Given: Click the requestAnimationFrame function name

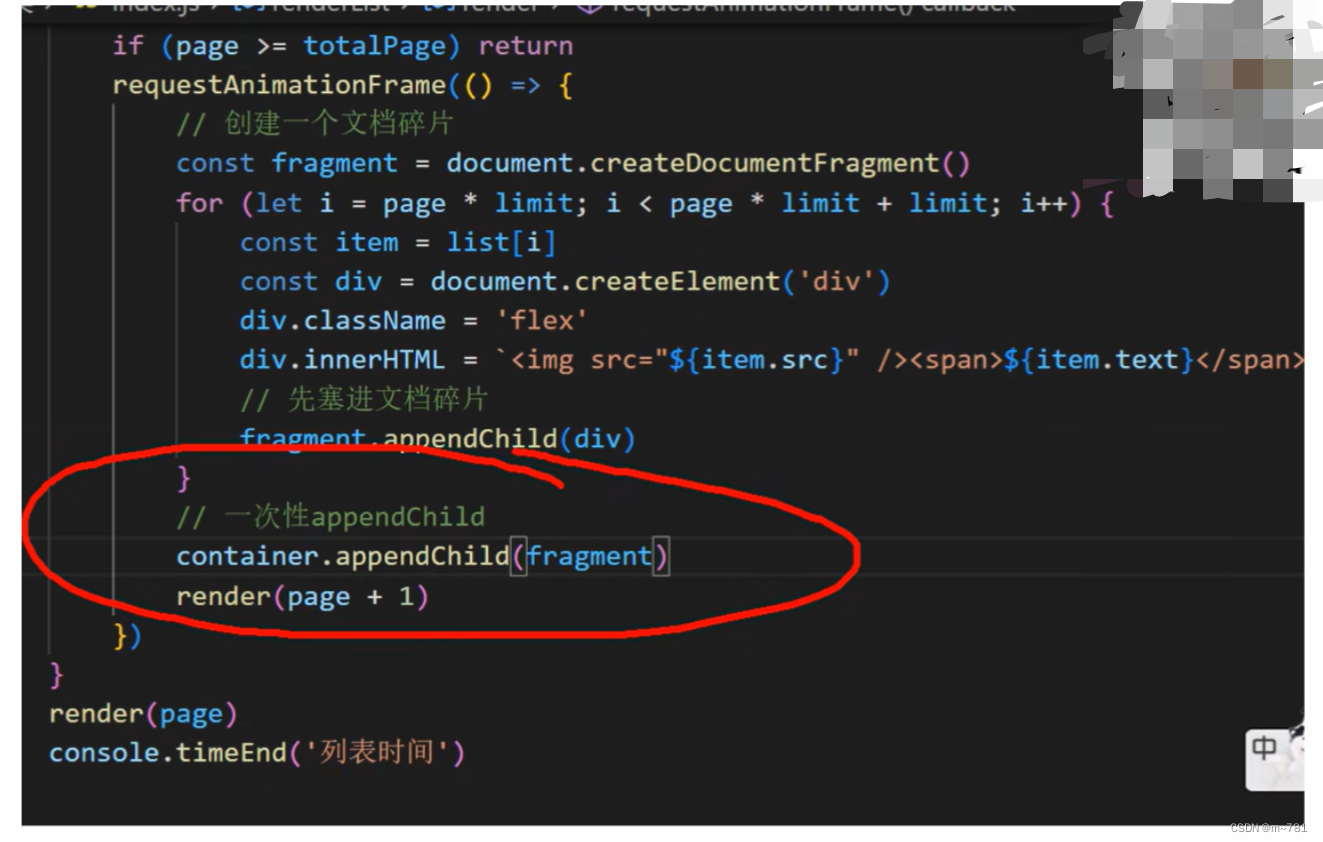Looking at the screenshot, I should (279, 85).
